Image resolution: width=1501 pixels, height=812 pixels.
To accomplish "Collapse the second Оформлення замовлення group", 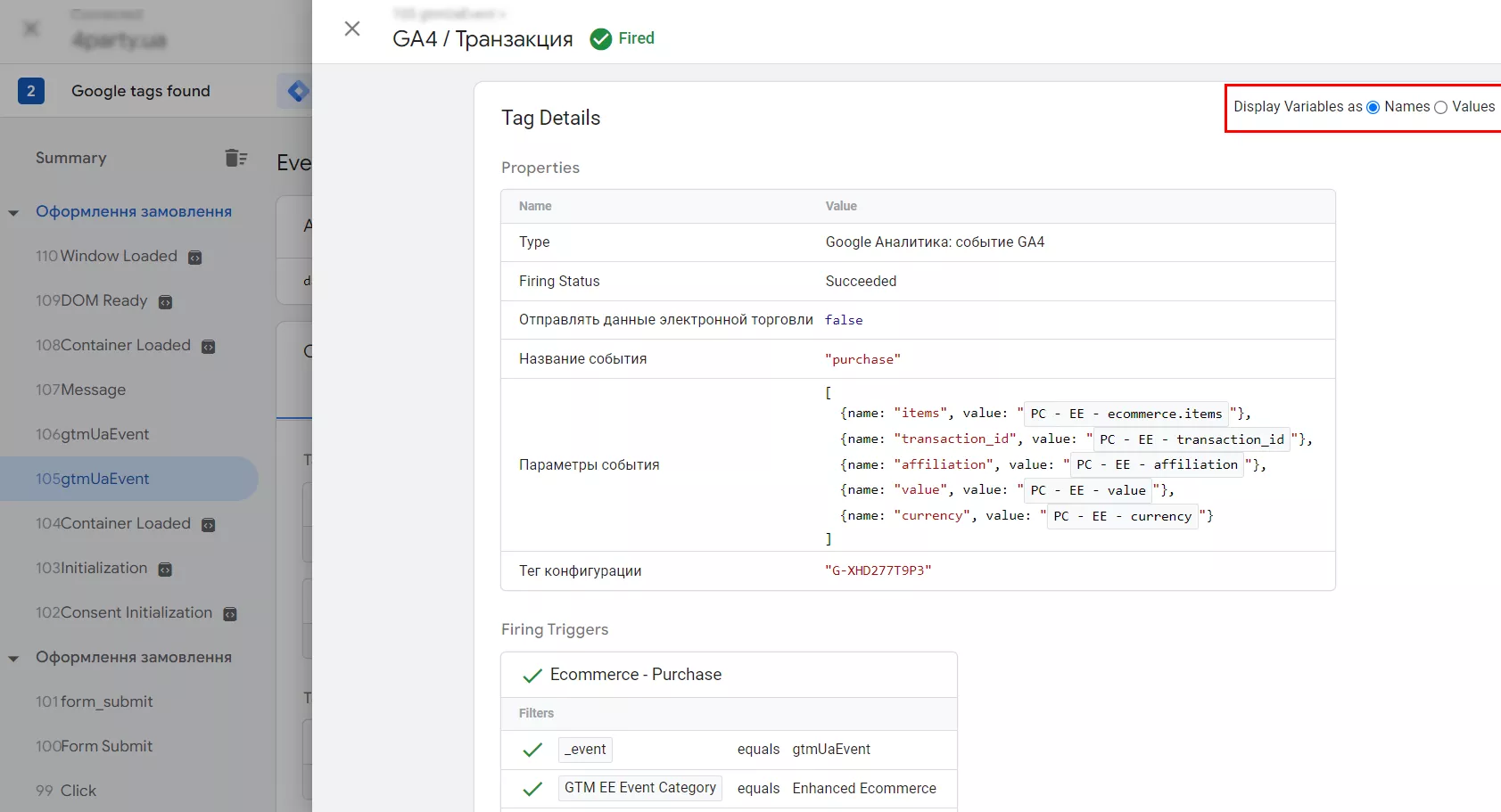I will click(x=13, y=659).
